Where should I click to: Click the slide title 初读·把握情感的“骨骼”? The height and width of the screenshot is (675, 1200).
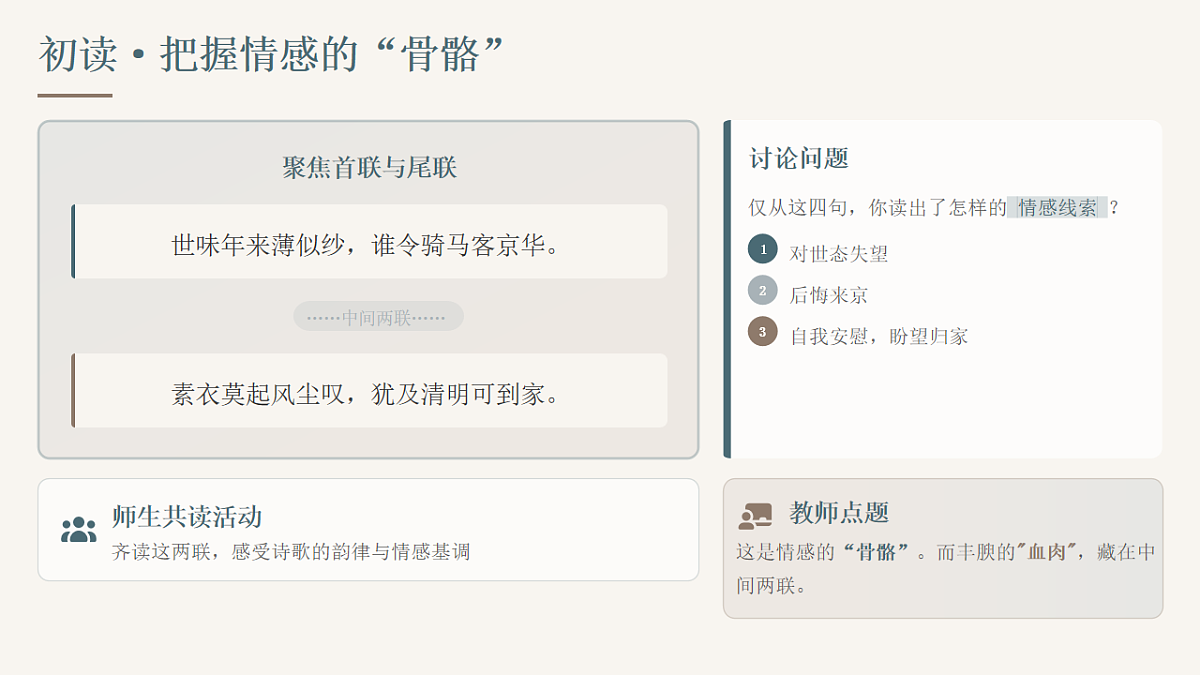click(270, 55)
